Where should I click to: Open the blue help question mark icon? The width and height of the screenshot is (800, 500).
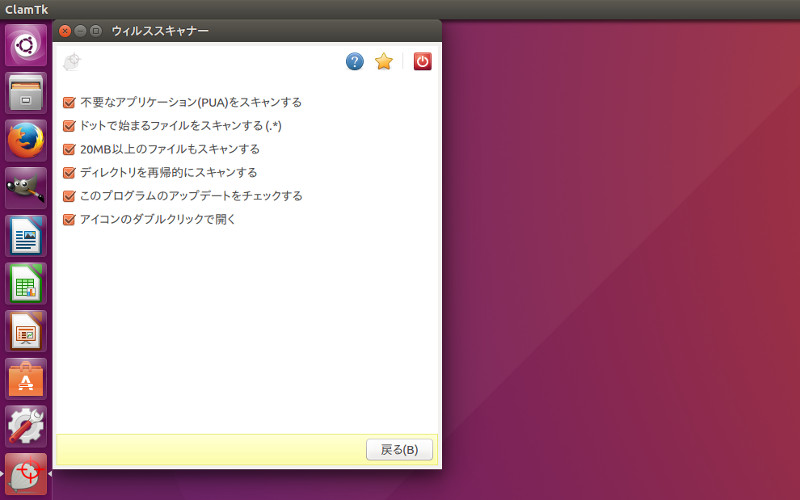355,62
